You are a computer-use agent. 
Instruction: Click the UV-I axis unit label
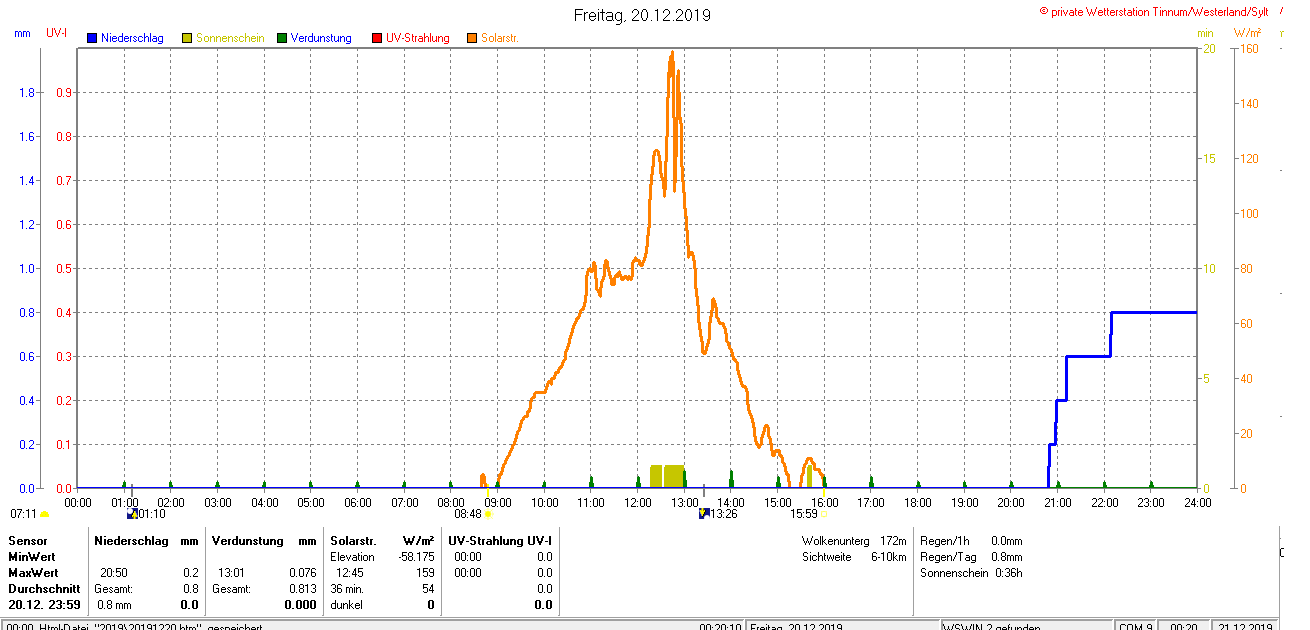[57, 33]
